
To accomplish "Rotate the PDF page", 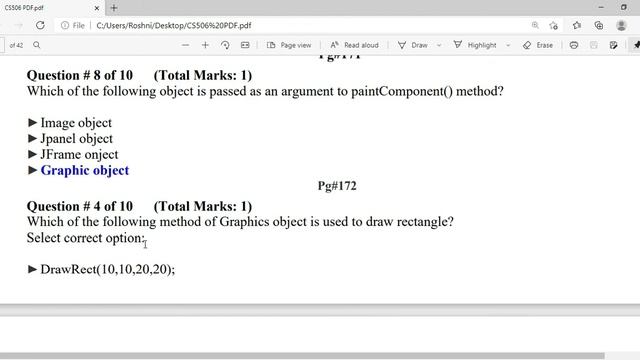I will point(225,45).
